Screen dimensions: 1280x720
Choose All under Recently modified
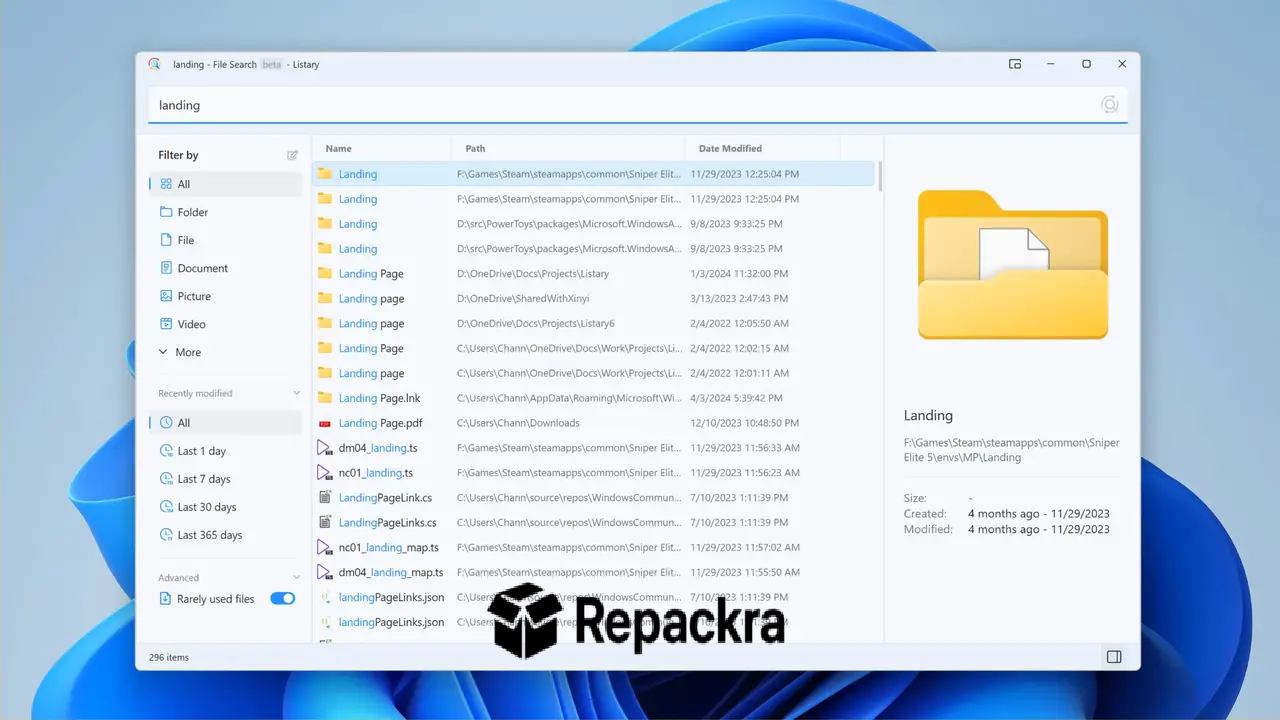tap(225, 423)
